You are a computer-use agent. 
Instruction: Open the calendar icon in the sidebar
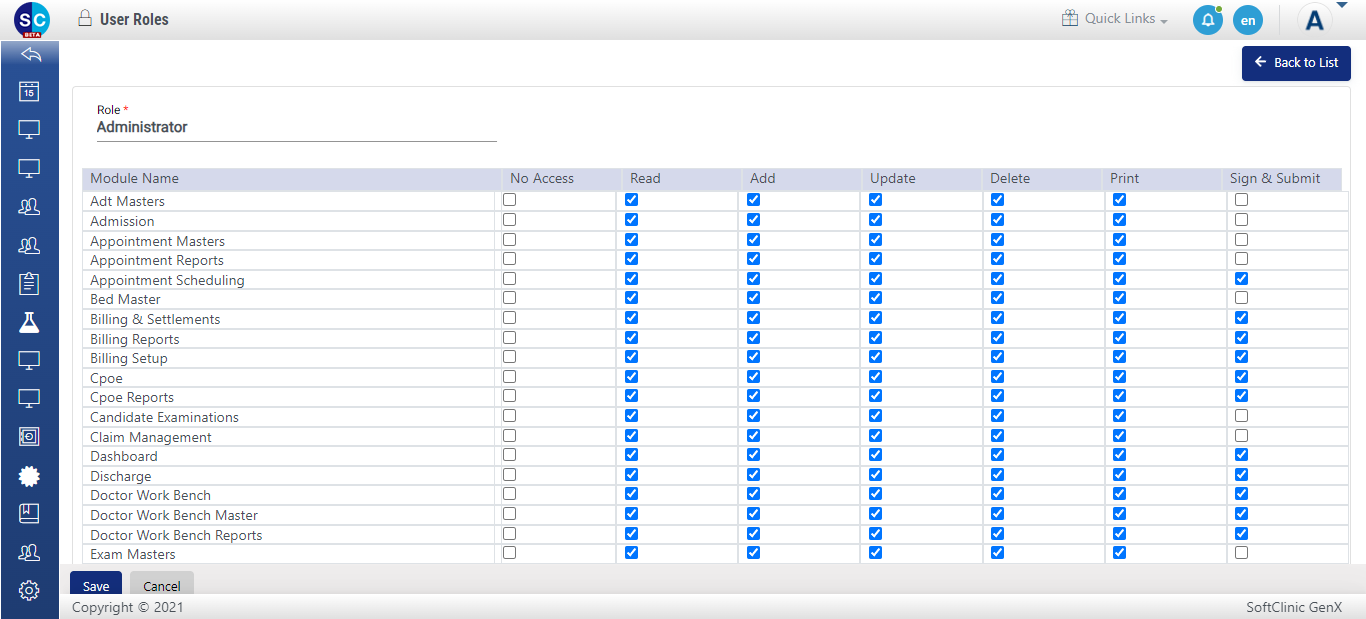pos(28,91)
